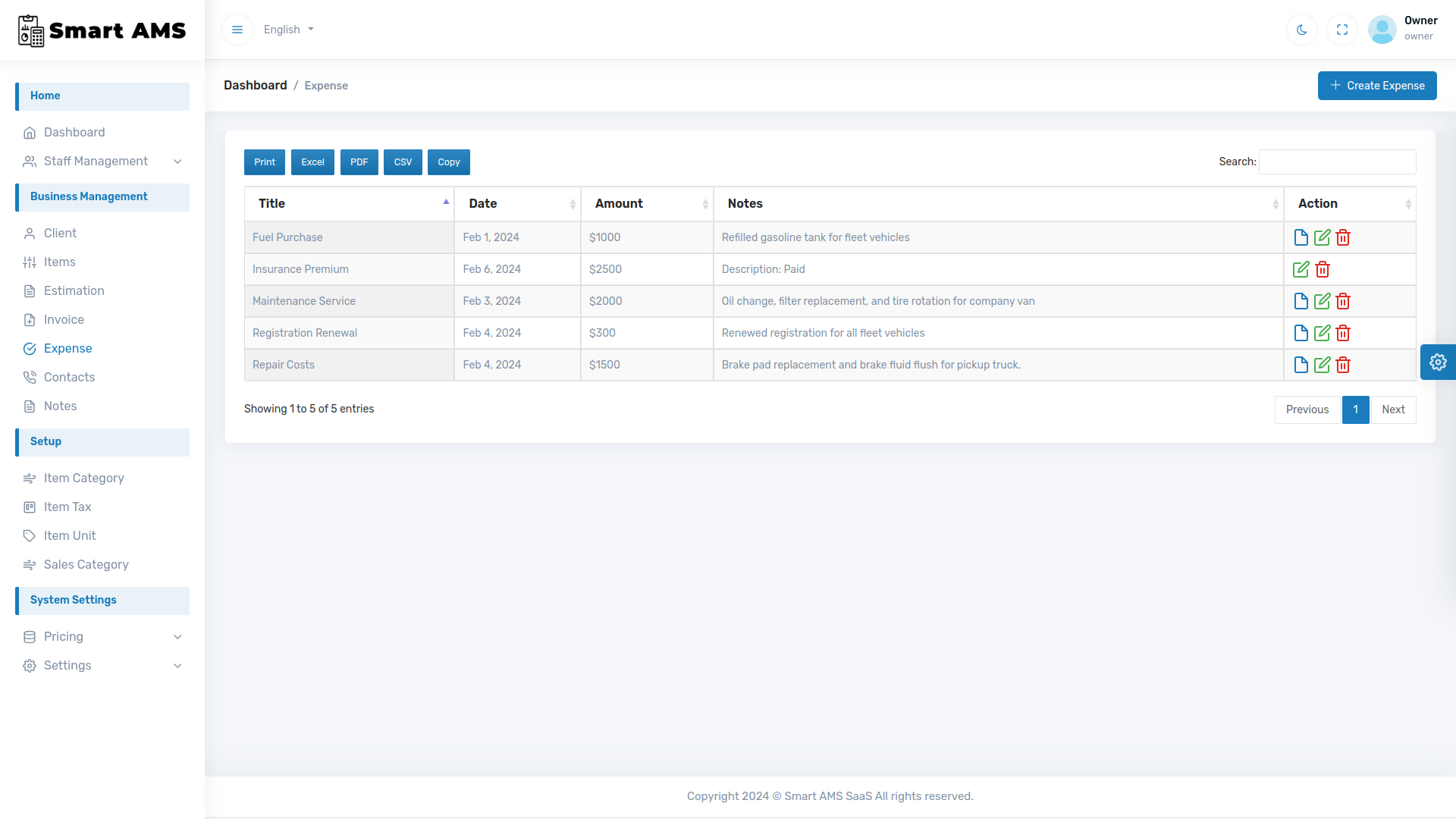The width and height of the screenshot is (1456, 819).
Task: Enter fullscreen with the expand icon
Action: [x=1341, y=30]
